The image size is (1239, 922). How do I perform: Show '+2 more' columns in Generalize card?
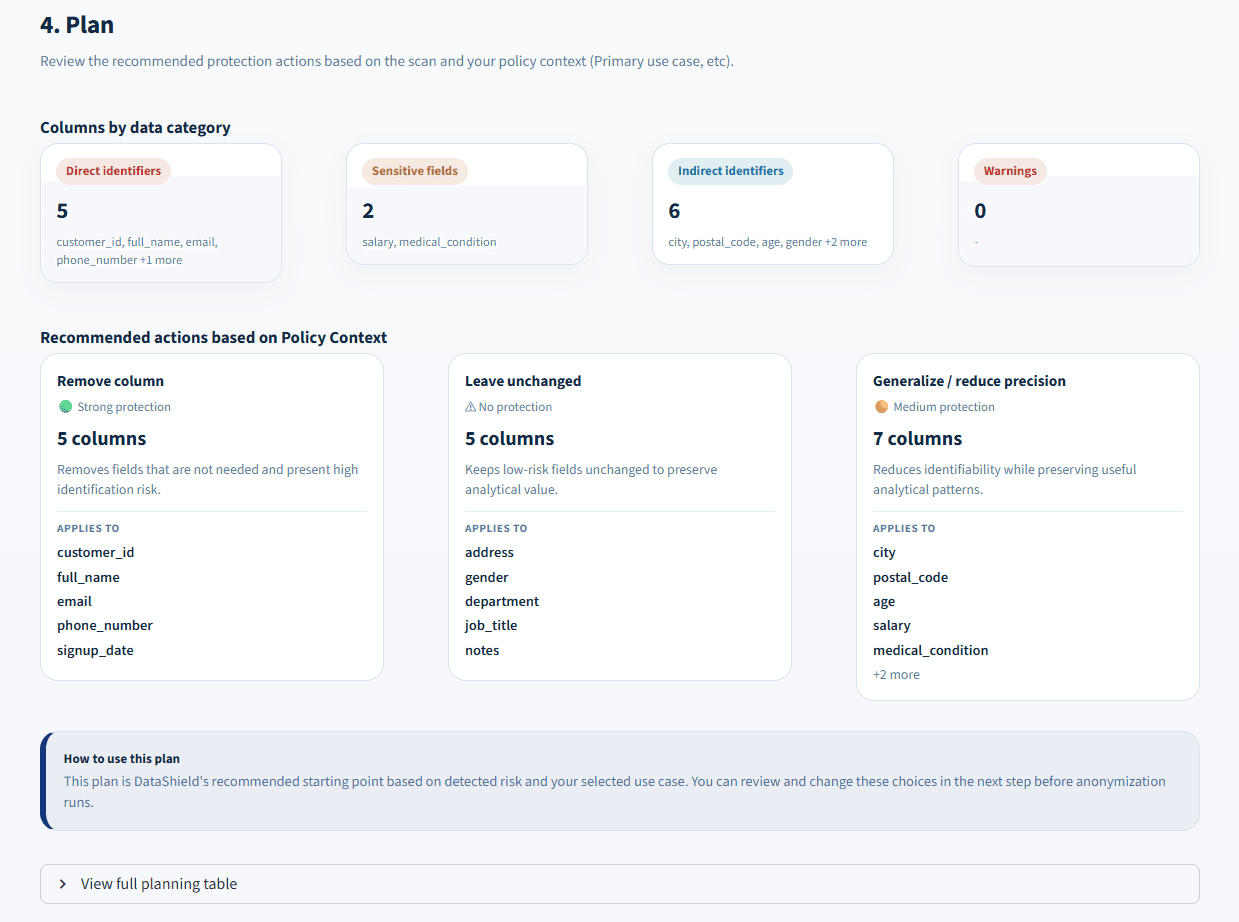point(896,675)
